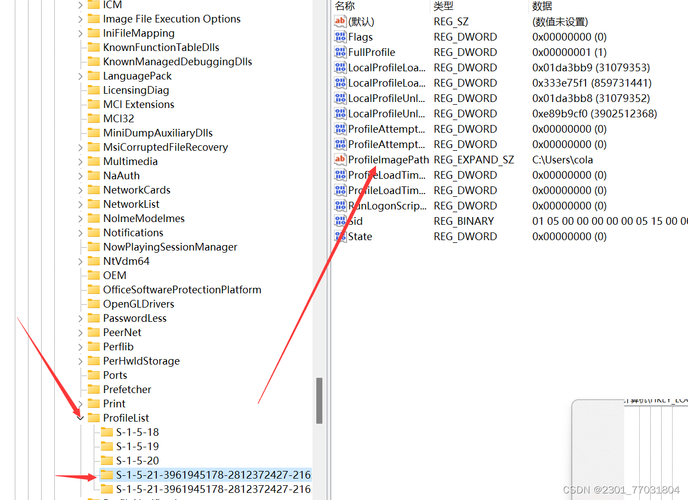The image size is (688, 500).
Task: Click the DWORD icon beside RunLogonScrip value
Action: (340, 206)
